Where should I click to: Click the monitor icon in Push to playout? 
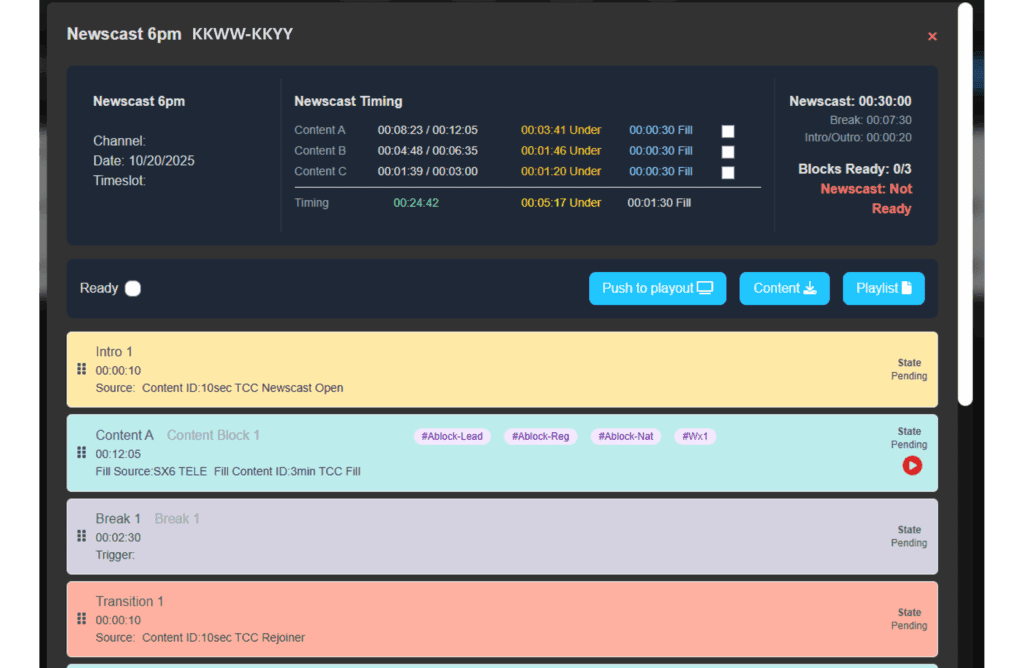[x=705, y=288]
